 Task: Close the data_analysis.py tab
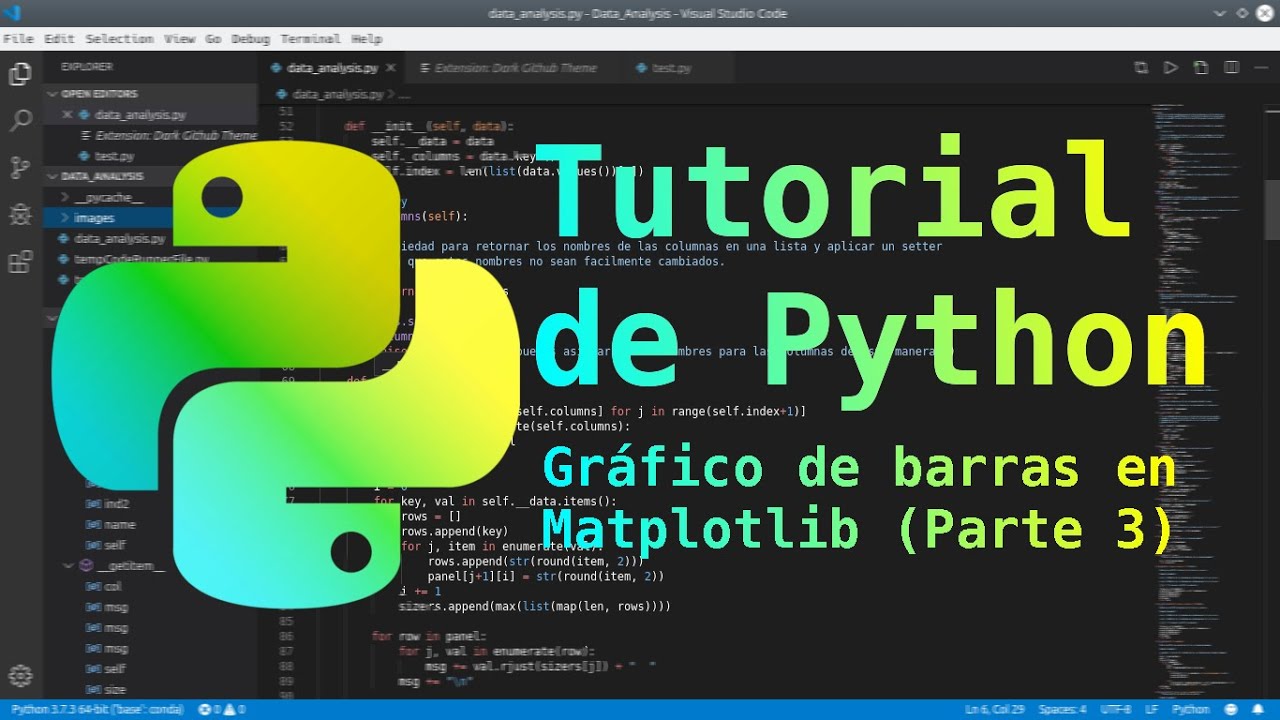pyautogui.click(x=391, y=68)
